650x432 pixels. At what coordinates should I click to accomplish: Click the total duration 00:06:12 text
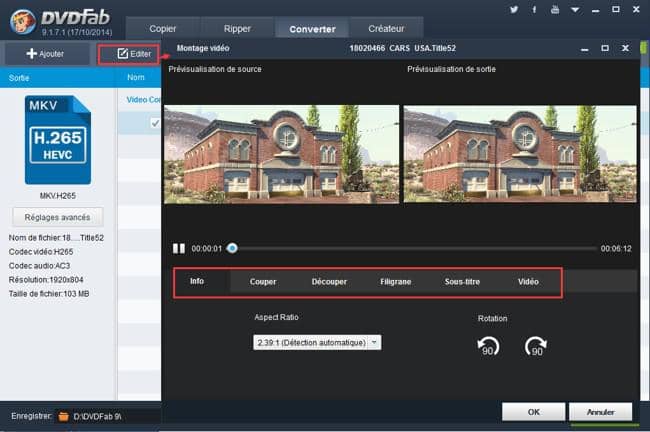616,249
